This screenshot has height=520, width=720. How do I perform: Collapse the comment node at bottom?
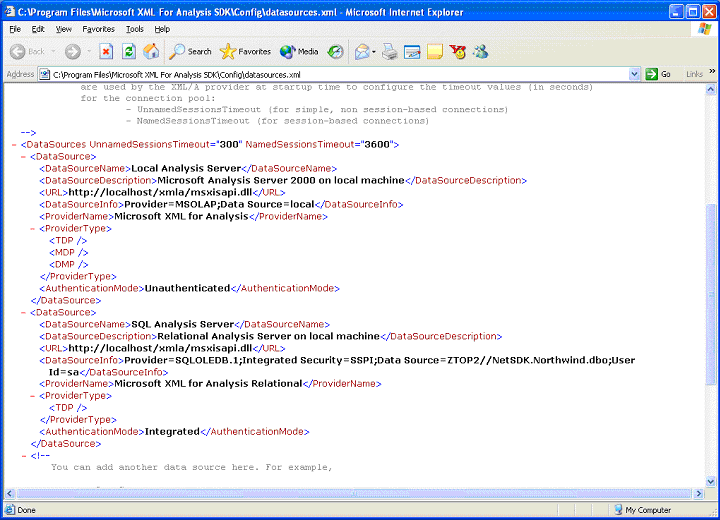pos(23,456)
